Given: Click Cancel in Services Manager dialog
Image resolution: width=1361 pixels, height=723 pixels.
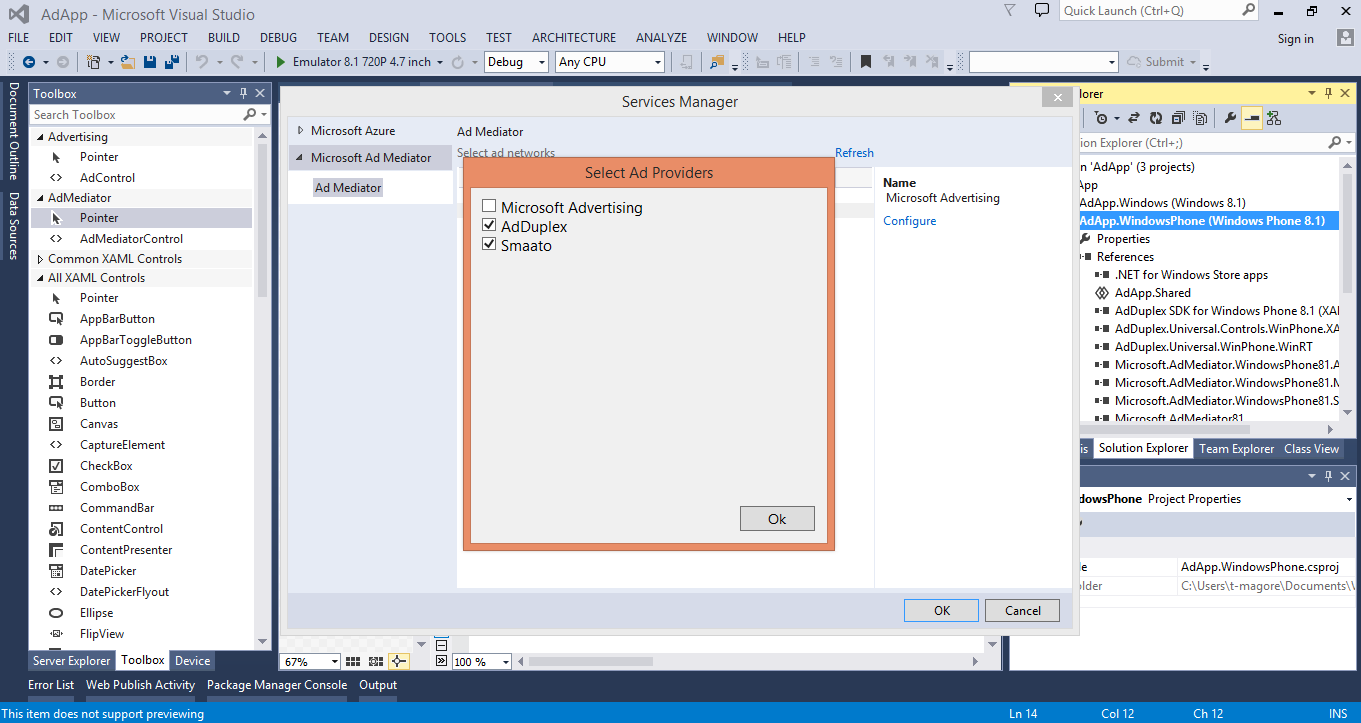Looking at the screenshot, I should click(1023, 611).
